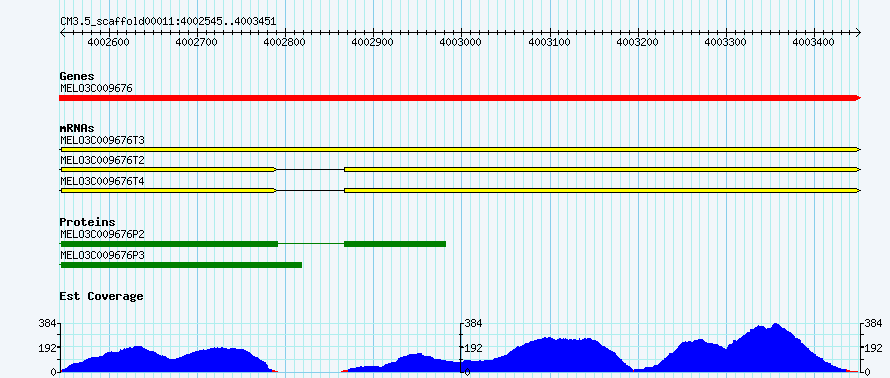Click the MELO3C009676 gene label

(96, 88)
